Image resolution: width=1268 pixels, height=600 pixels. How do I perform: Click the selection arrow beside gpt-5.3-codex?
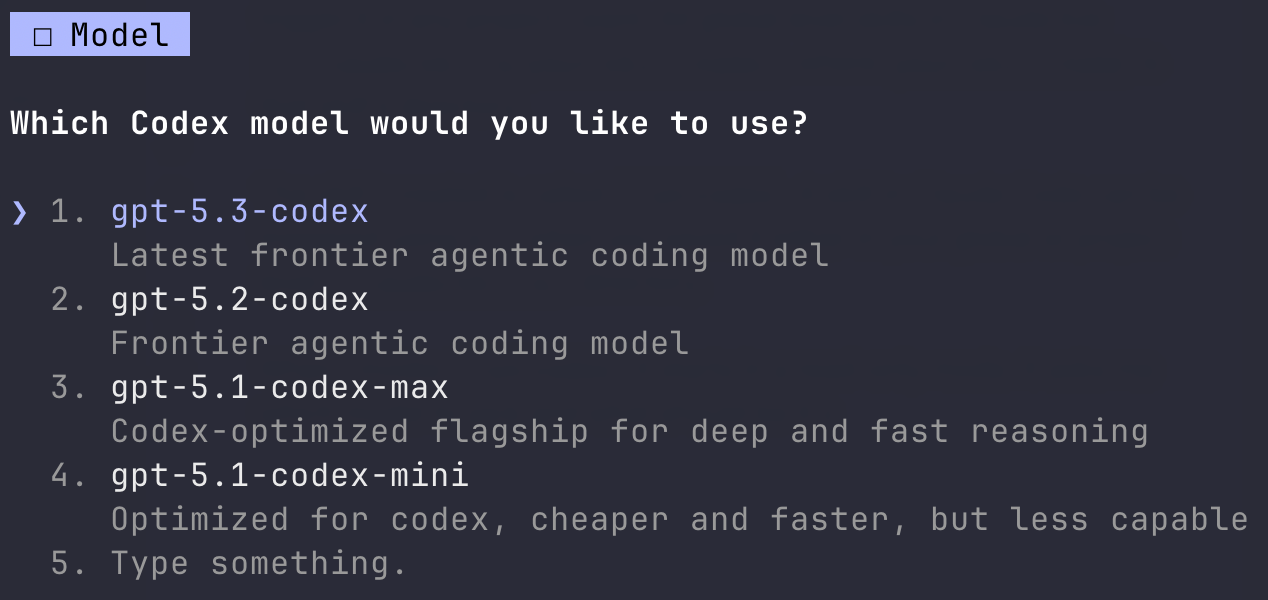(x=20, y=211)
